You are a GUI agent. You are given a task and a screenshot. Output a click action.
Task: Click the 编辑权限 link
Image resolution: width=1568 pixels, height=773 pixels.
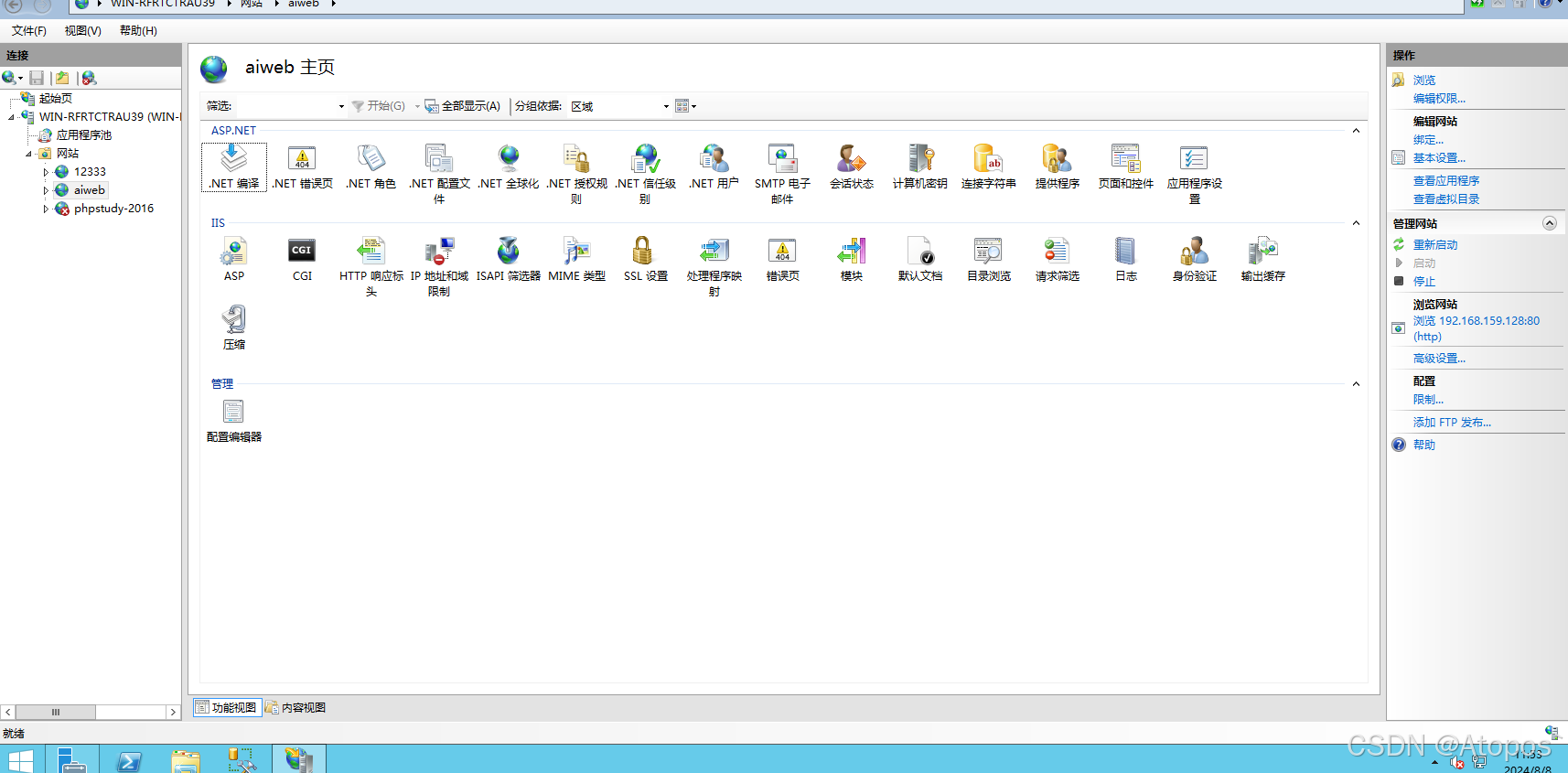click(x=1439, y=99)
